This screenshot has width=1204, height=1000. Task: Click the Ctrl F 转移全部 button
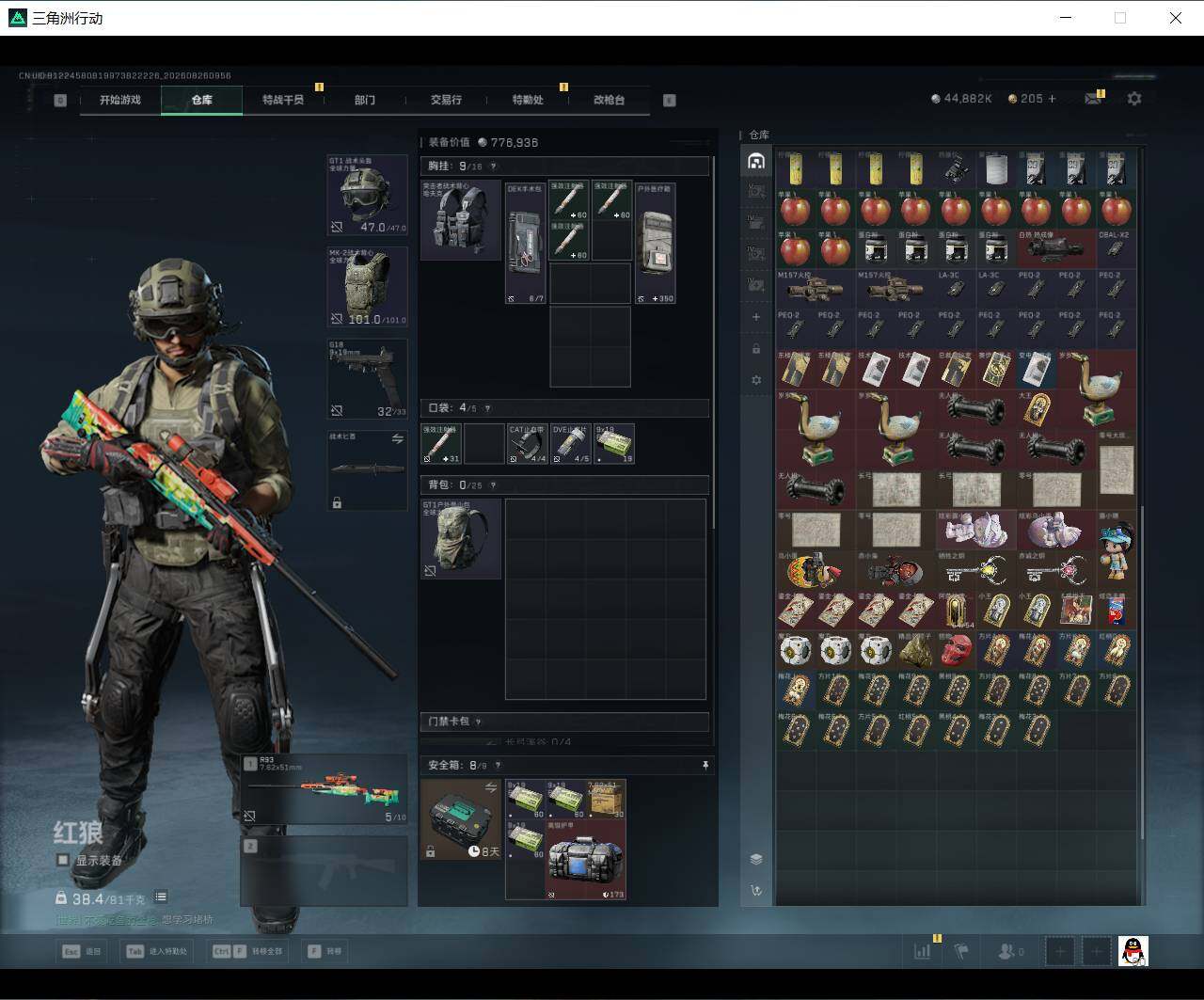[x=248, y=951]
